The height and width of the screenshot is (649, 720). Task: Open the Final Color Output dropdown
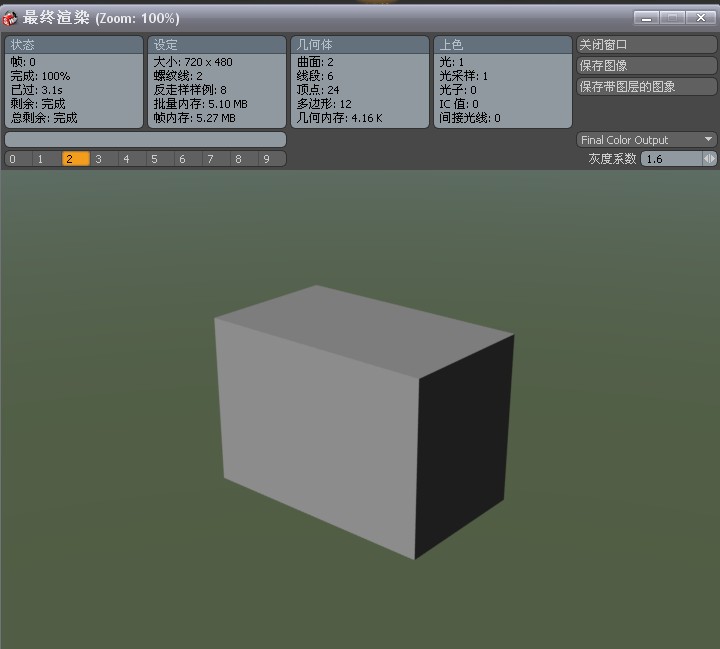click(x=646, y=140)
